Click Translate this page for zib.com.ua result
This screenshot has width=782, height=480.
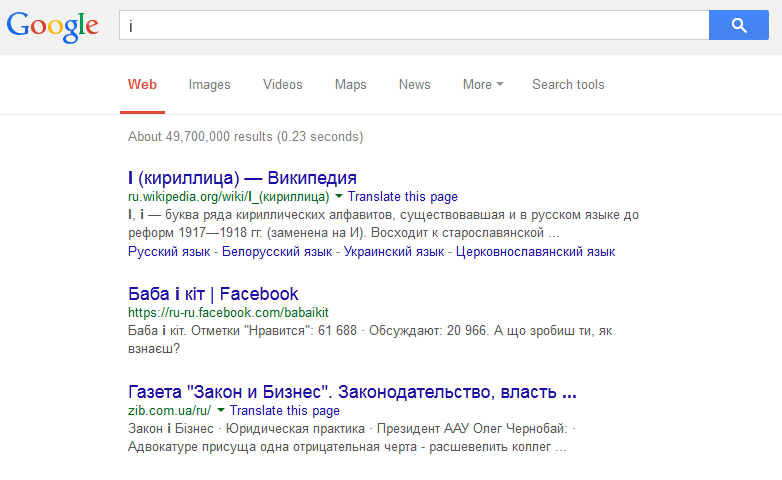click(285, 411)
